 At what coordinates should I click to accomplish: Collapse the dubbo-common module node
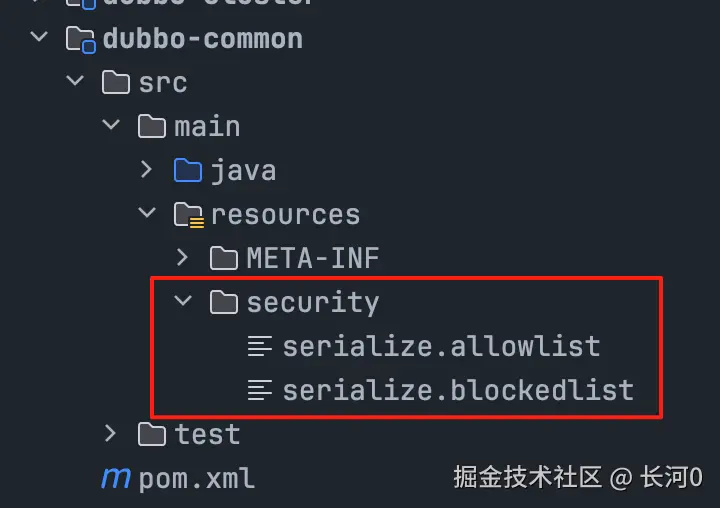[39, 38]
